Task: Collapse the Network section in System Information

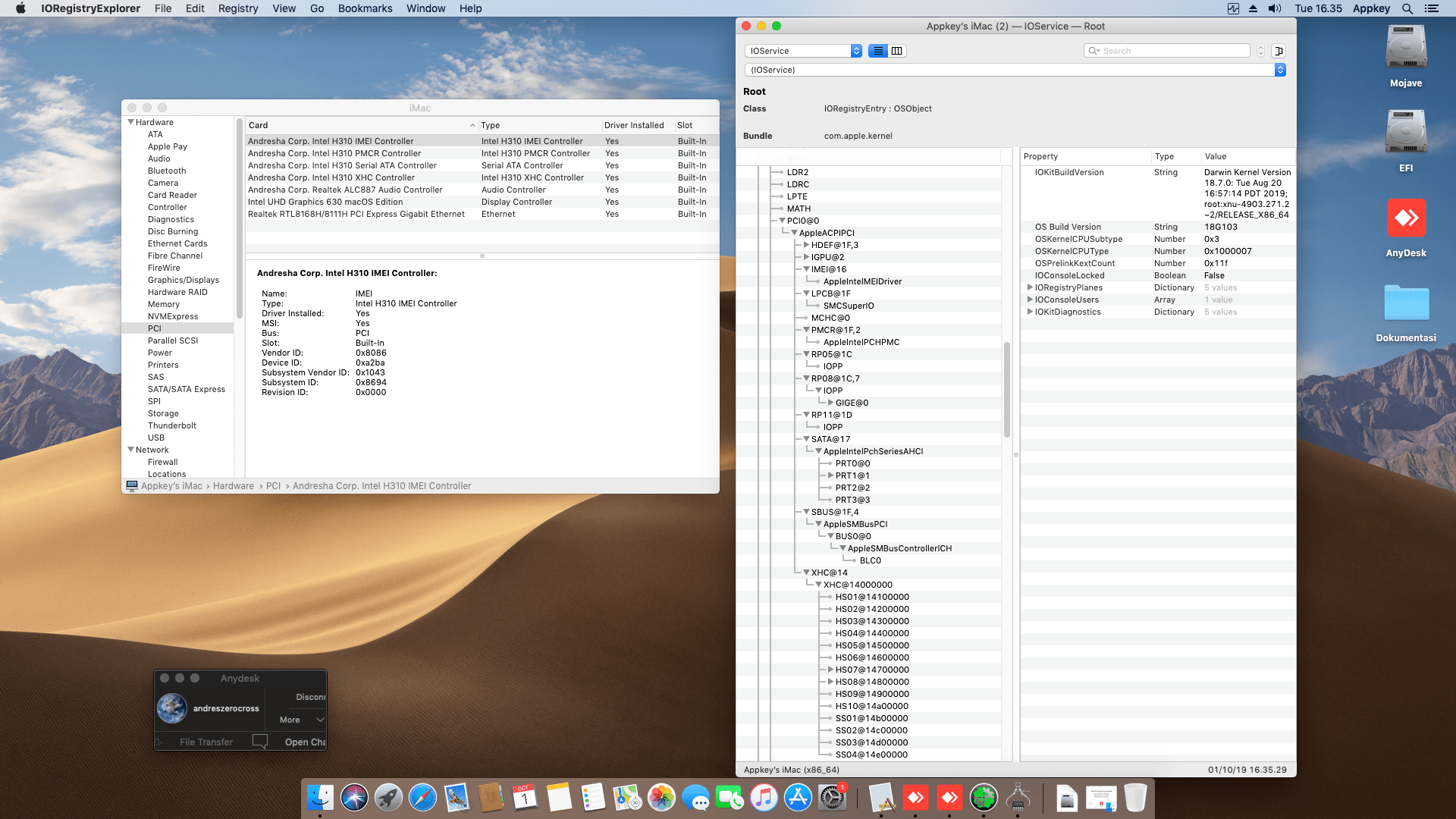Action: pos(130,450)
